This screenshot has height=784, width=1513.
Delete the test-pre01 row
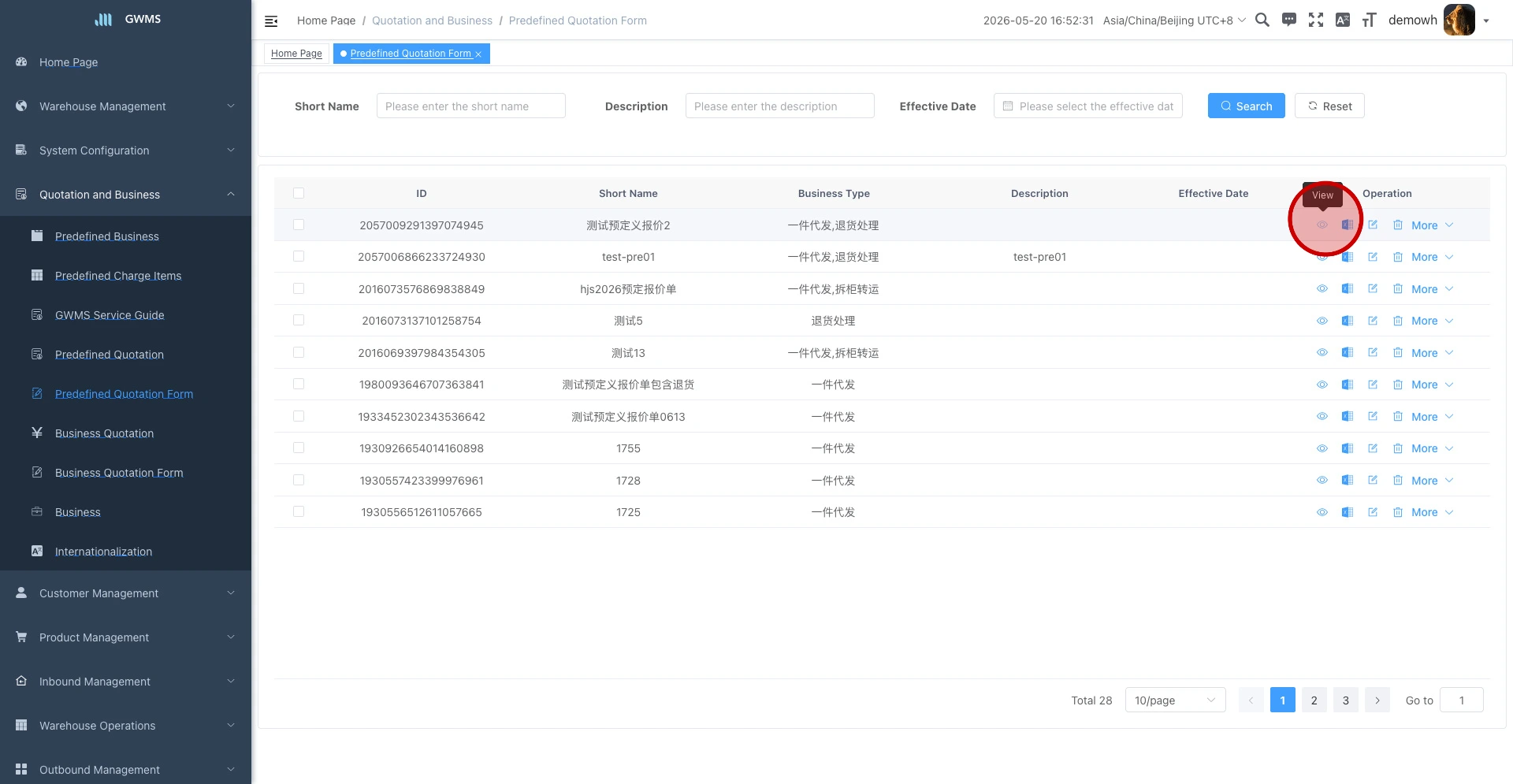point(1398,257)
